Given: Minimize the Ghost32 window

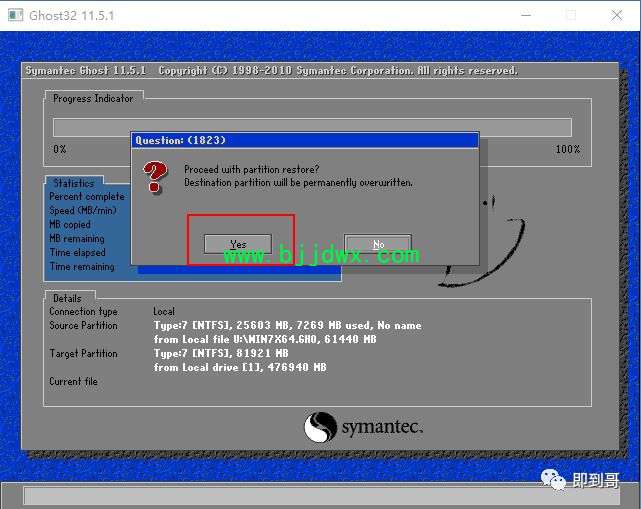Looking at the screenshot, I should (526, 16).
